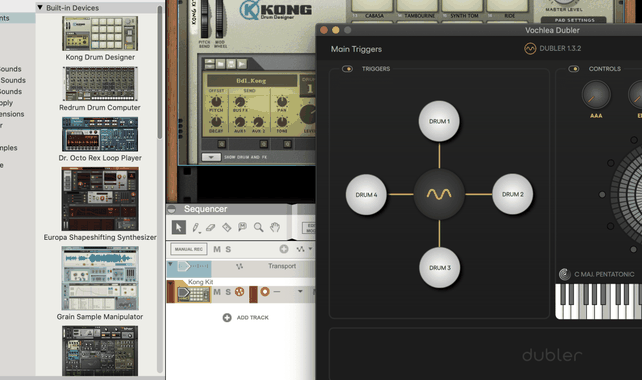Click the patch up/down selector in Kong
This screenshot has height=380, width=642.
click(x=209, y=64)
